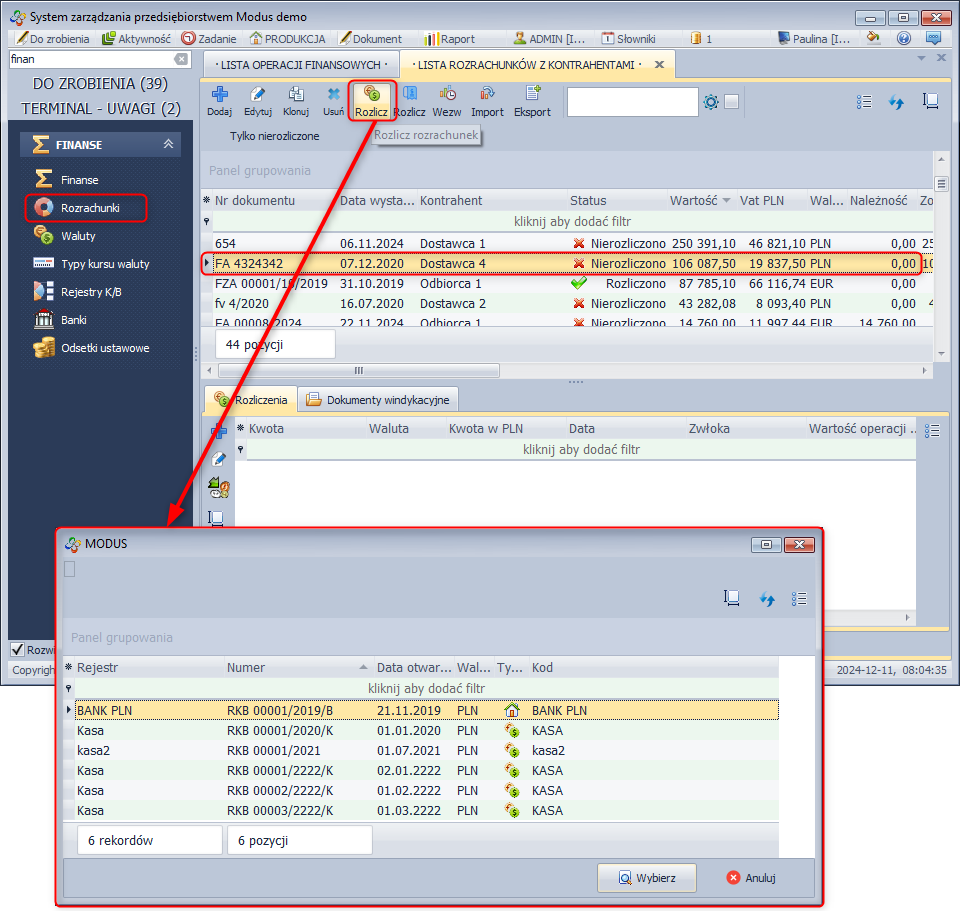Click the Dodaj (add) toolbar icon
The height and width of the screenshot is (911, 960).
(219, 95)
